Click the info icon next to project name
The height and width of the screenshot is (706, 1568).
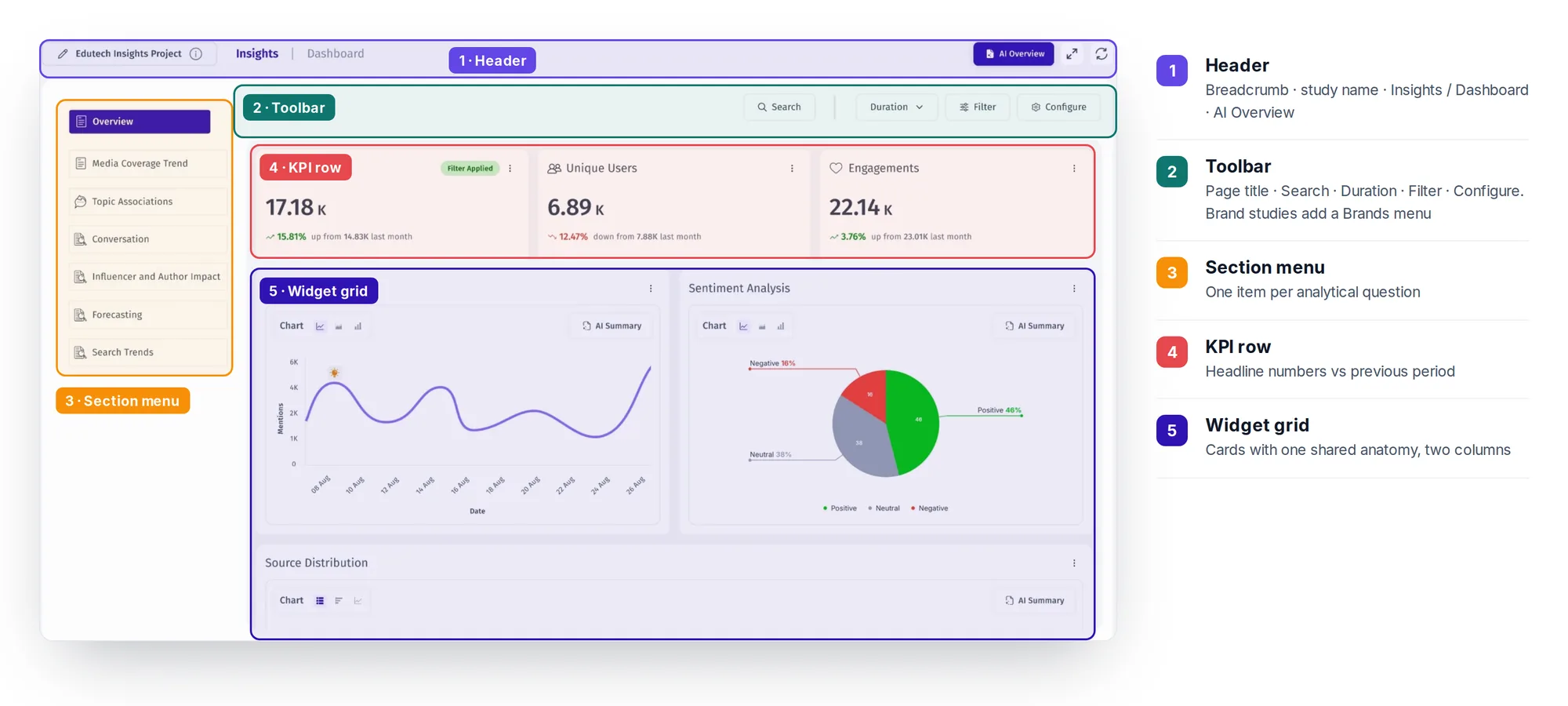pos(196,53)
